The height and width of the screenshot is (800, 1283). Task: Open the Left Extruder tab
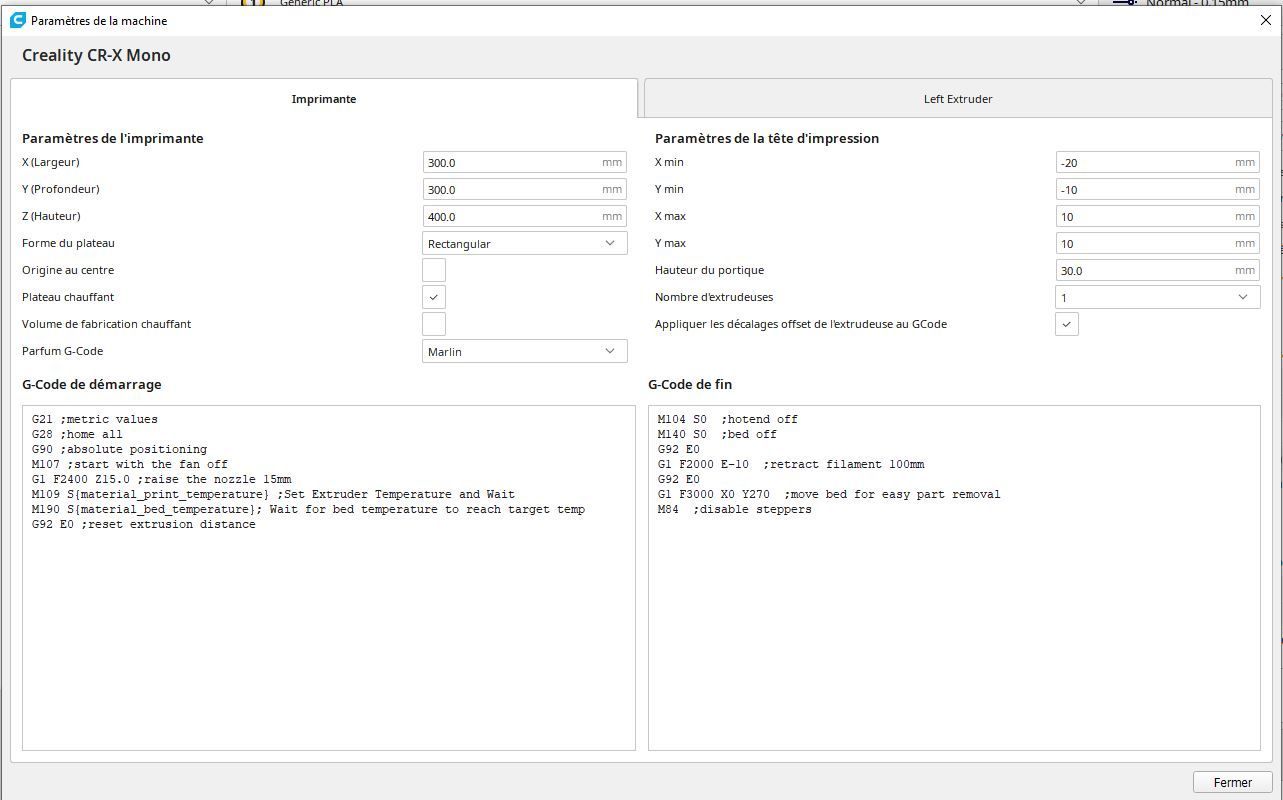click(x=958, y=99)
